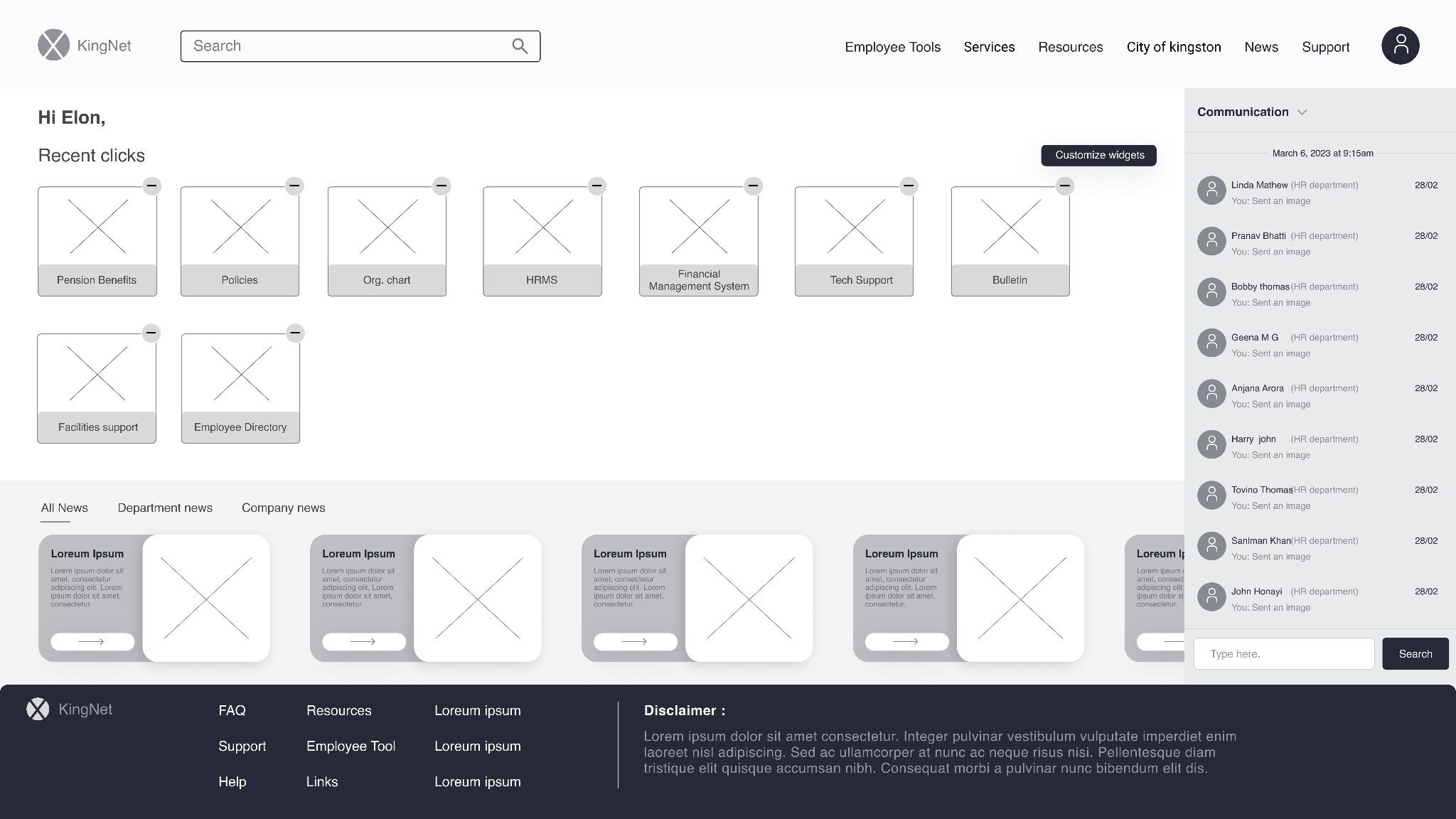Click the arrow button on the fourth news card
Image resolution: width=1456 pixels, height=819 pixels.
[906, 641]
